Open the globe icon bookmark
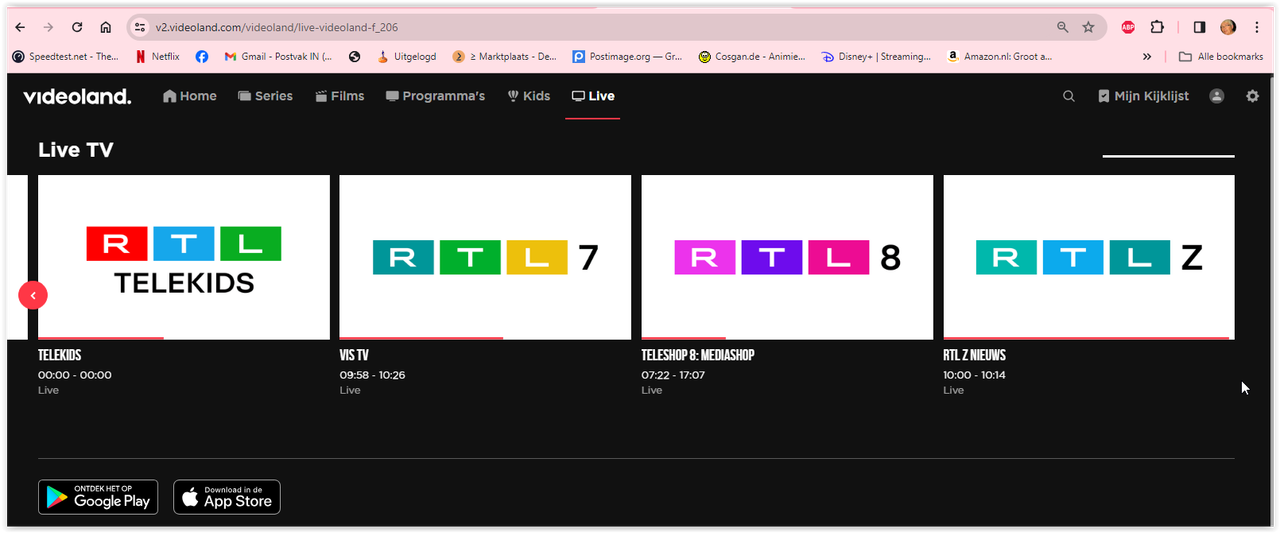 (x=354, y=57)
